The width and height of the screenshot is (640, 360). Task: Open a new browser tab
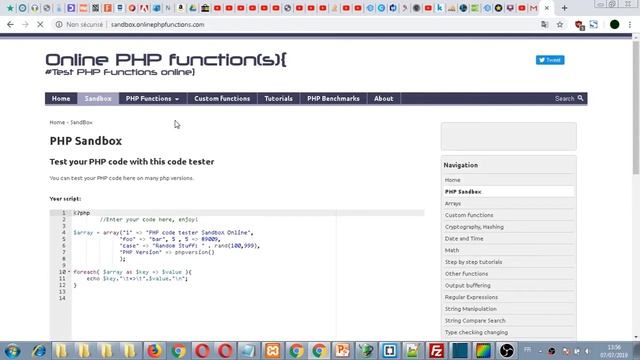pos(564,8)
